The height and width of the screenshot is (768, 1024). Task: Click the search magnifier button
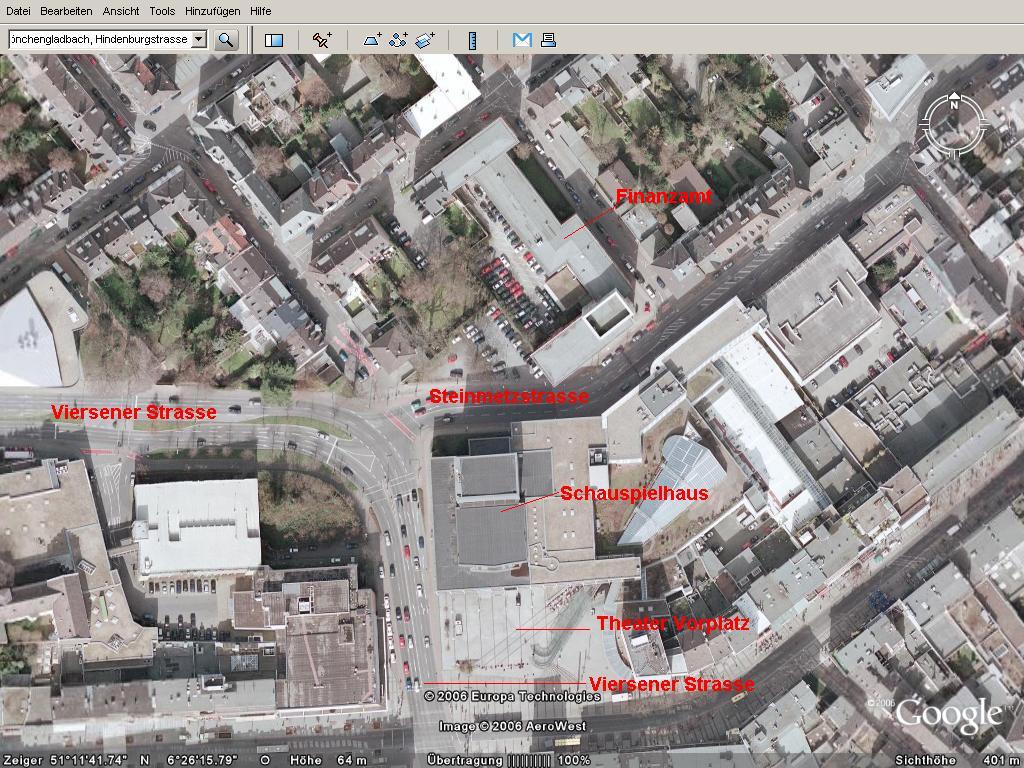[226, 40]
